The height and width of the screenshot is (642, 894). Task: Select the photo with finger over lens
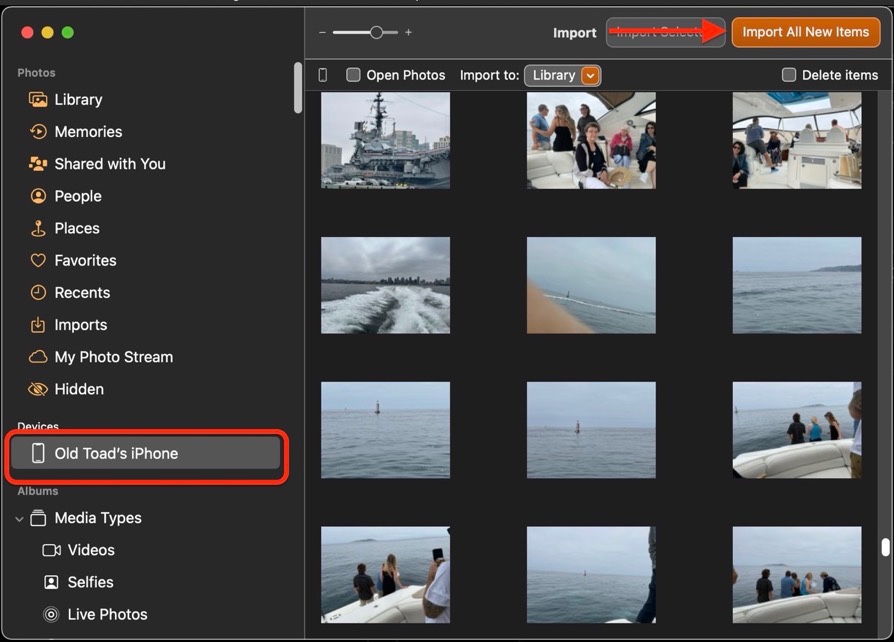point(591,285)
